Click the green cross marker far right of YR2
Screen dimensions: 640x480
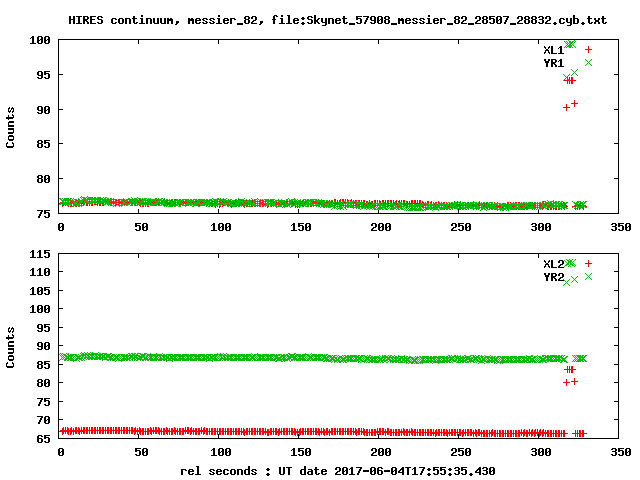pyautogui.click(x=588, y=277)
